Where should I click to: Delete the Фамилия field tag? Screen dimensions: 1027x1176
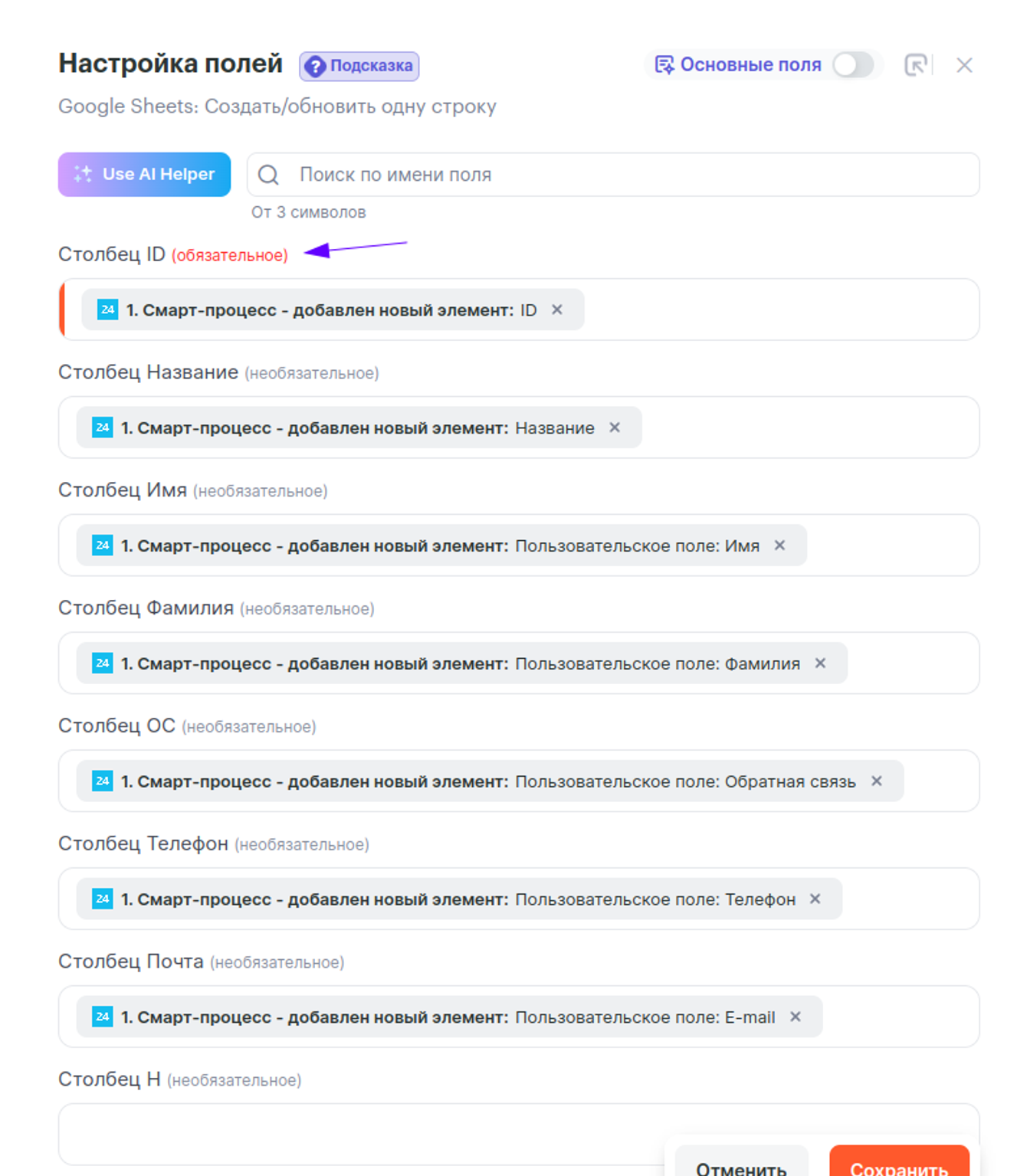tap(820, 663)
